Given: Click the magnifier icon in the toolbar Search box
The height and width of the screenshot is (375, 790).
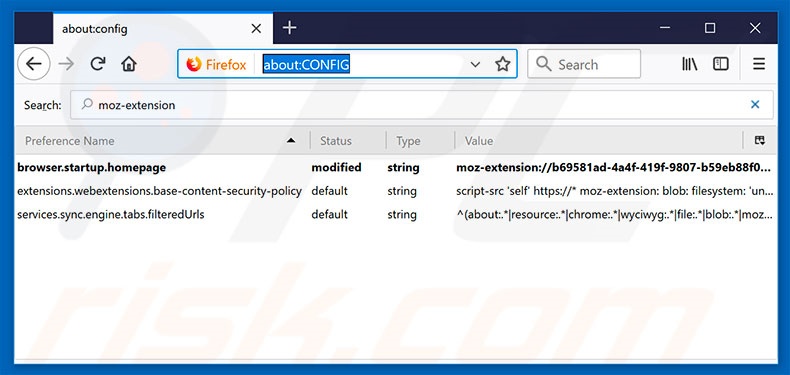Looking at the screenshot, I should click(x=543, y=64).
